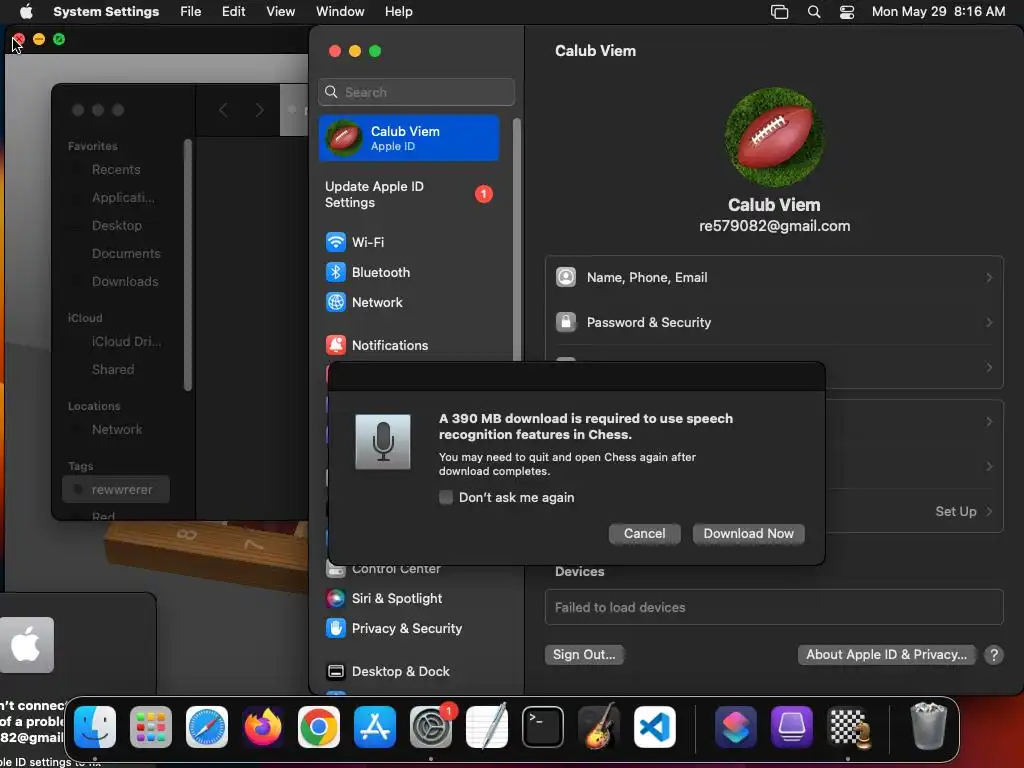Viewport: 1024px width, 768px height.
Task: Open the View menu
Action: point(280,12)
